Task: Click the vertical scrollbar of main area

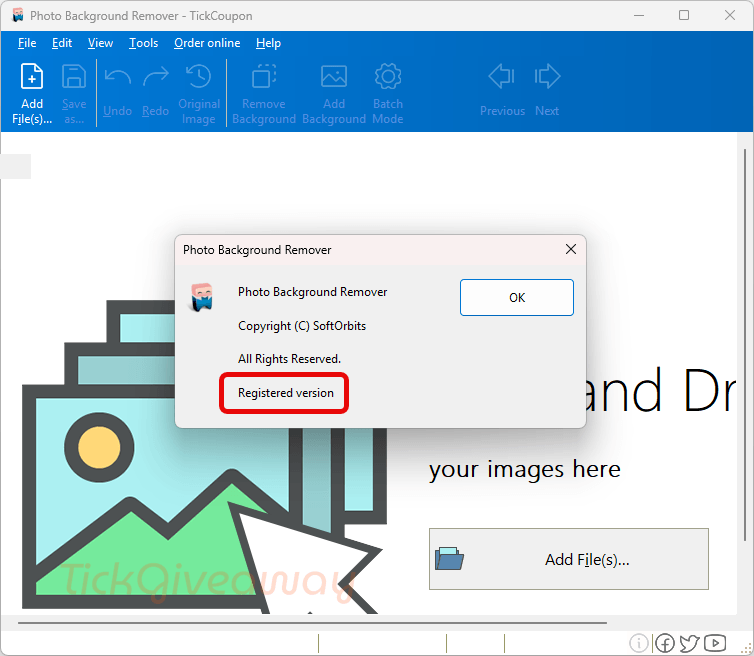Action: [745, 346]
